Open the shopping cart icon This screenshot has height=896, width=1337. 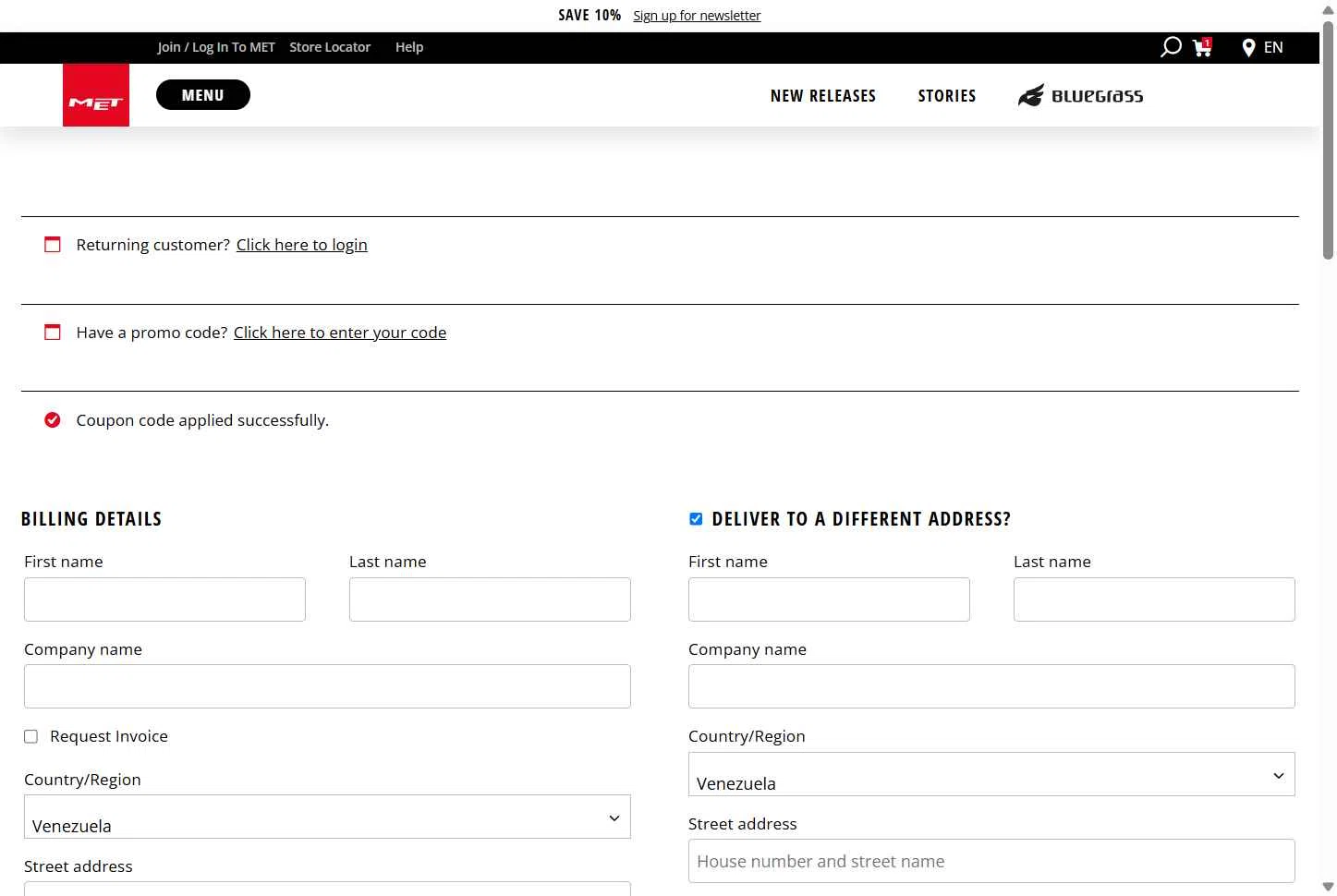tap(1202, 47)
